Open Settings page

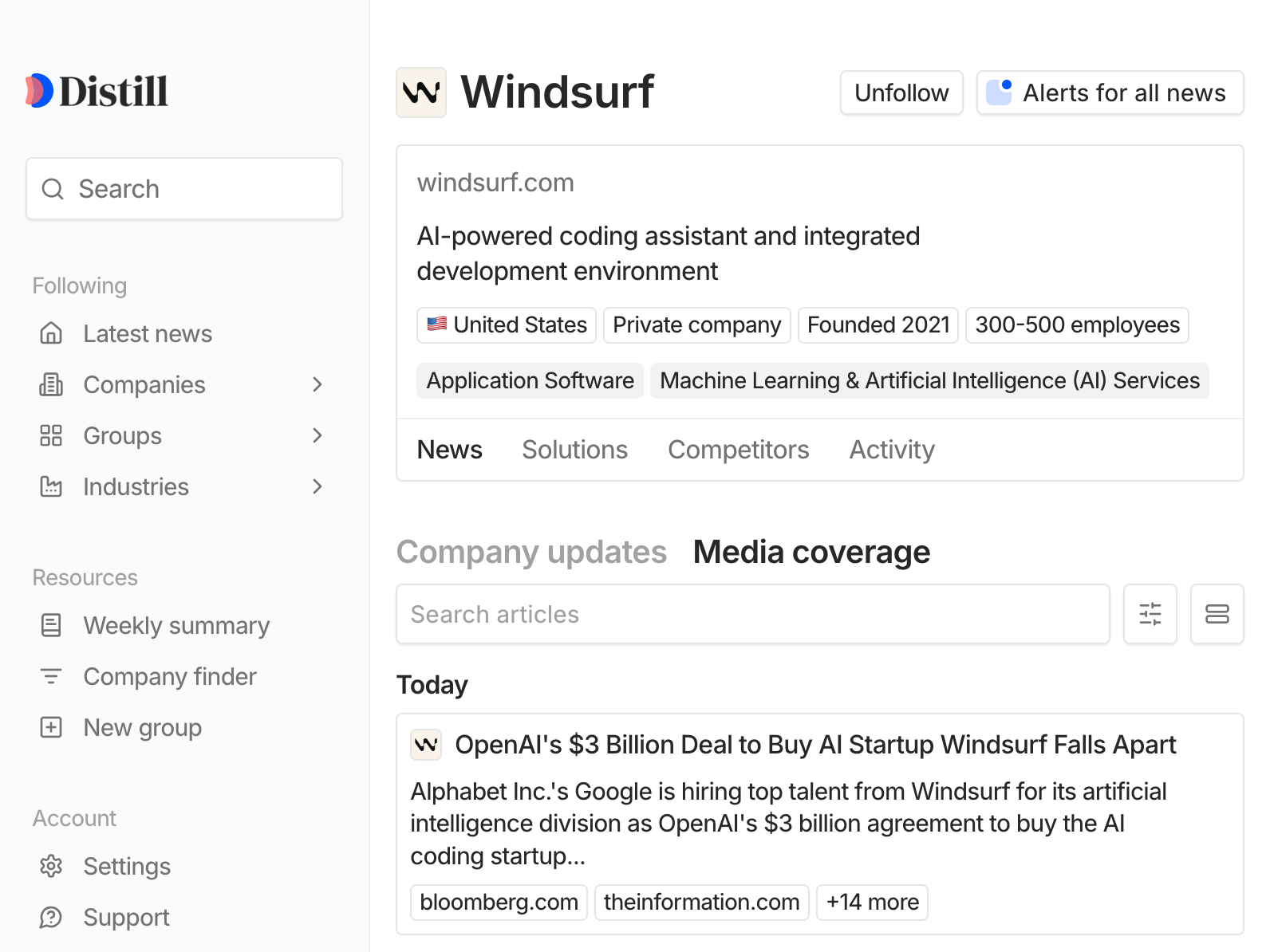(x=127, y=866)
